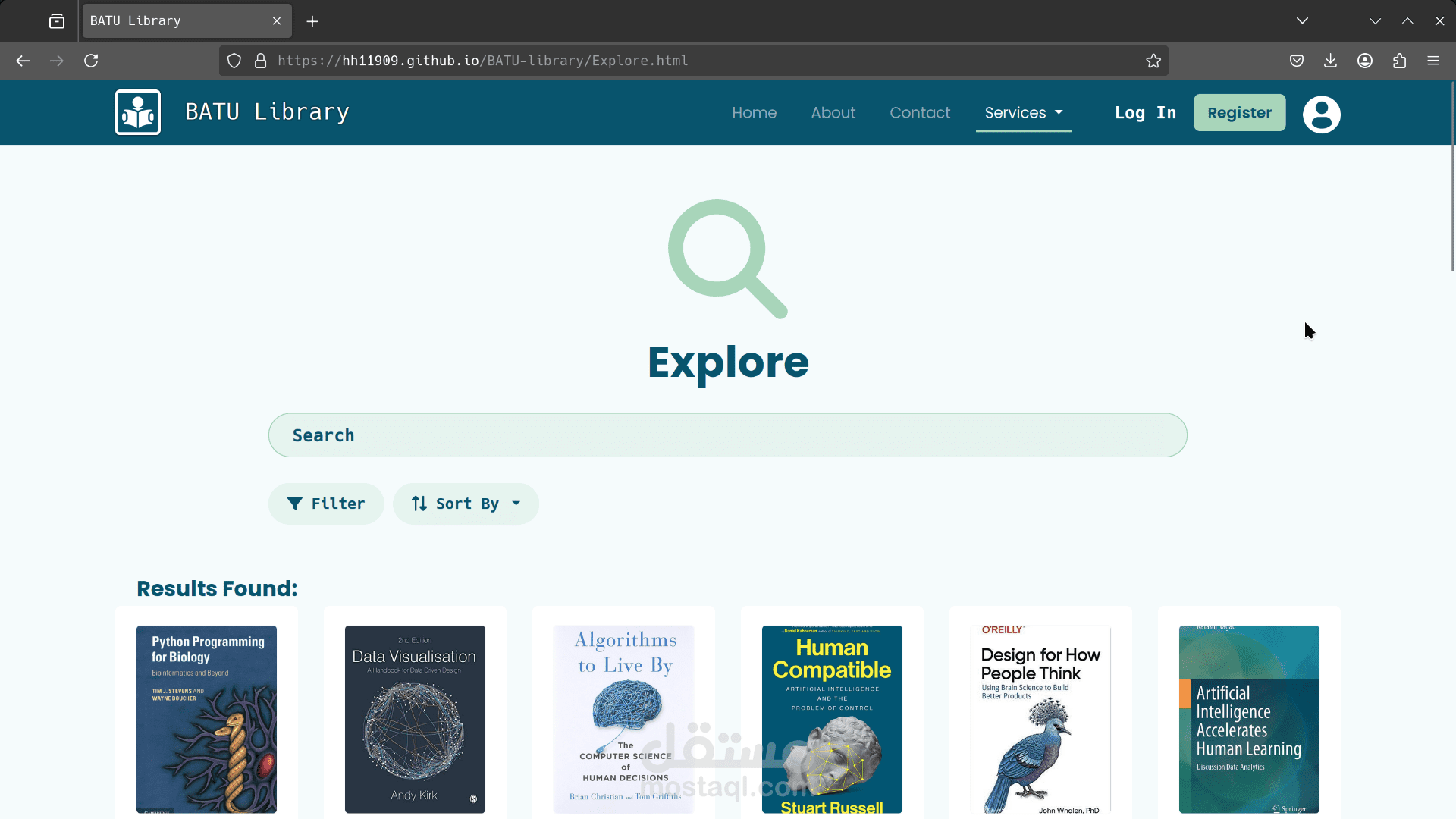Open the user profile avatar icon
This screenshot has width=1456, height=819.
tap(1321, 115)
